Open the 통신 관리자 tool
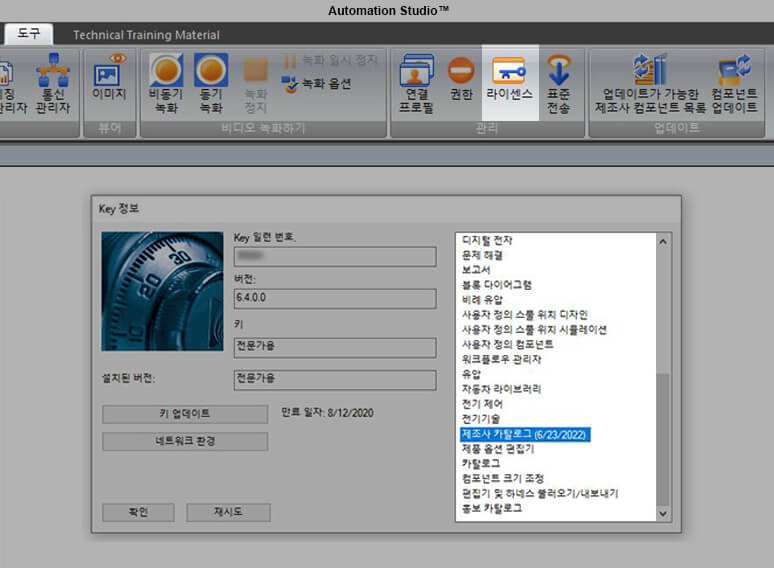 pos(53,84)
